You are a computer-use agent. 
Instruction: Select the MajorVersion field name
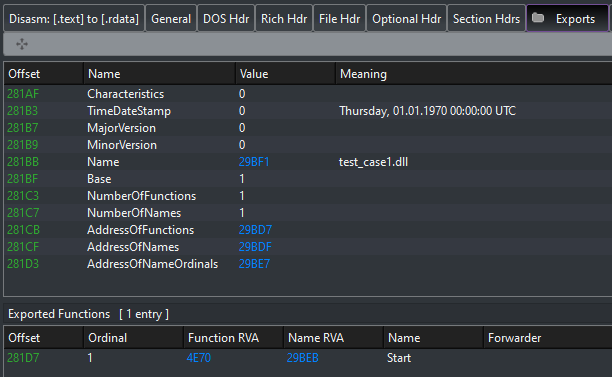click(x=121, y=128)
